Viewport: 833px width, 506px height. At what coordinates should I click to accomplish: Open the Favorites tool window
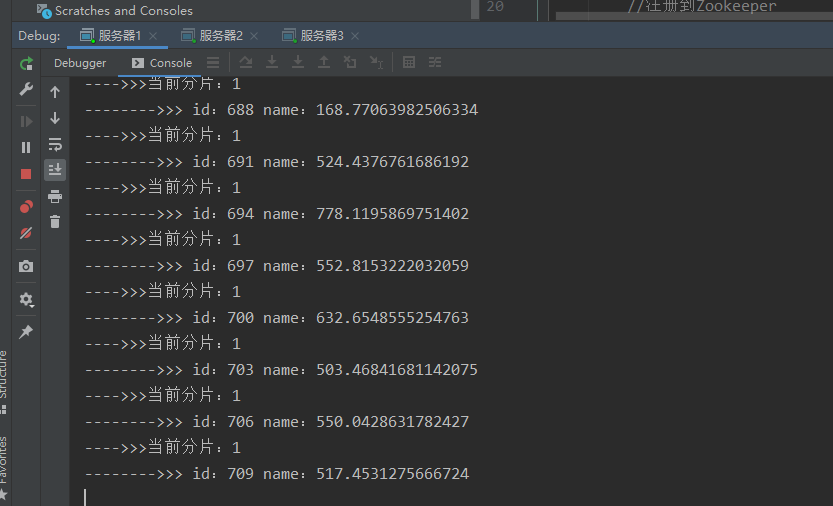[x=4, y=469]
